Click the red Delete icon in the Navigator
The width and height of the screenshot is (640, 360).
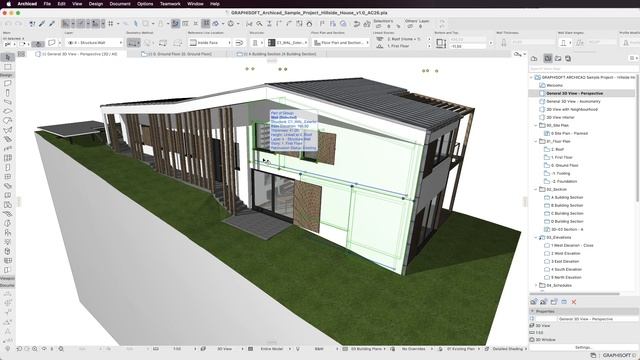[574, 302]
